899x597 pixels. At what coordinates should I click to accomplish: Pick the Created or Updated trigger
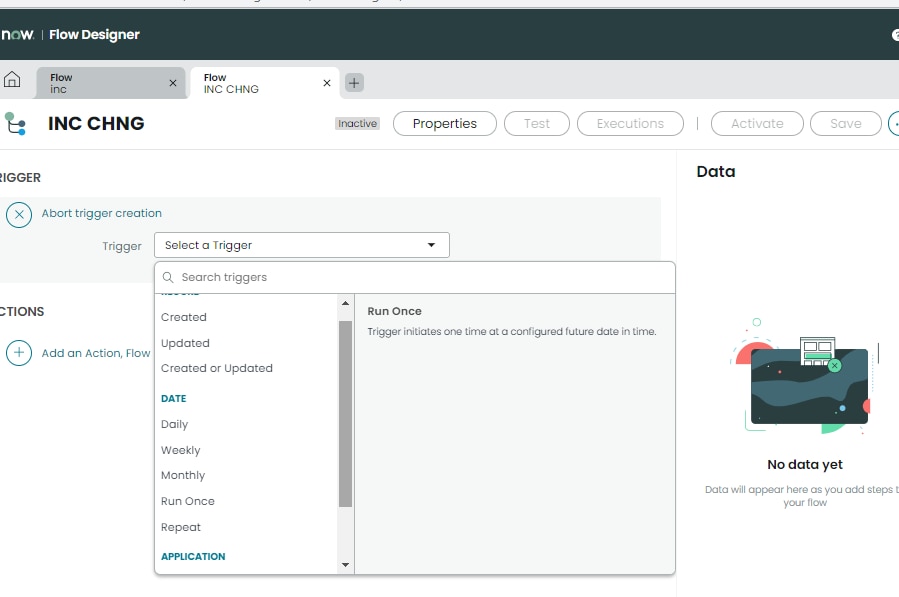click(x=217, y=368)
